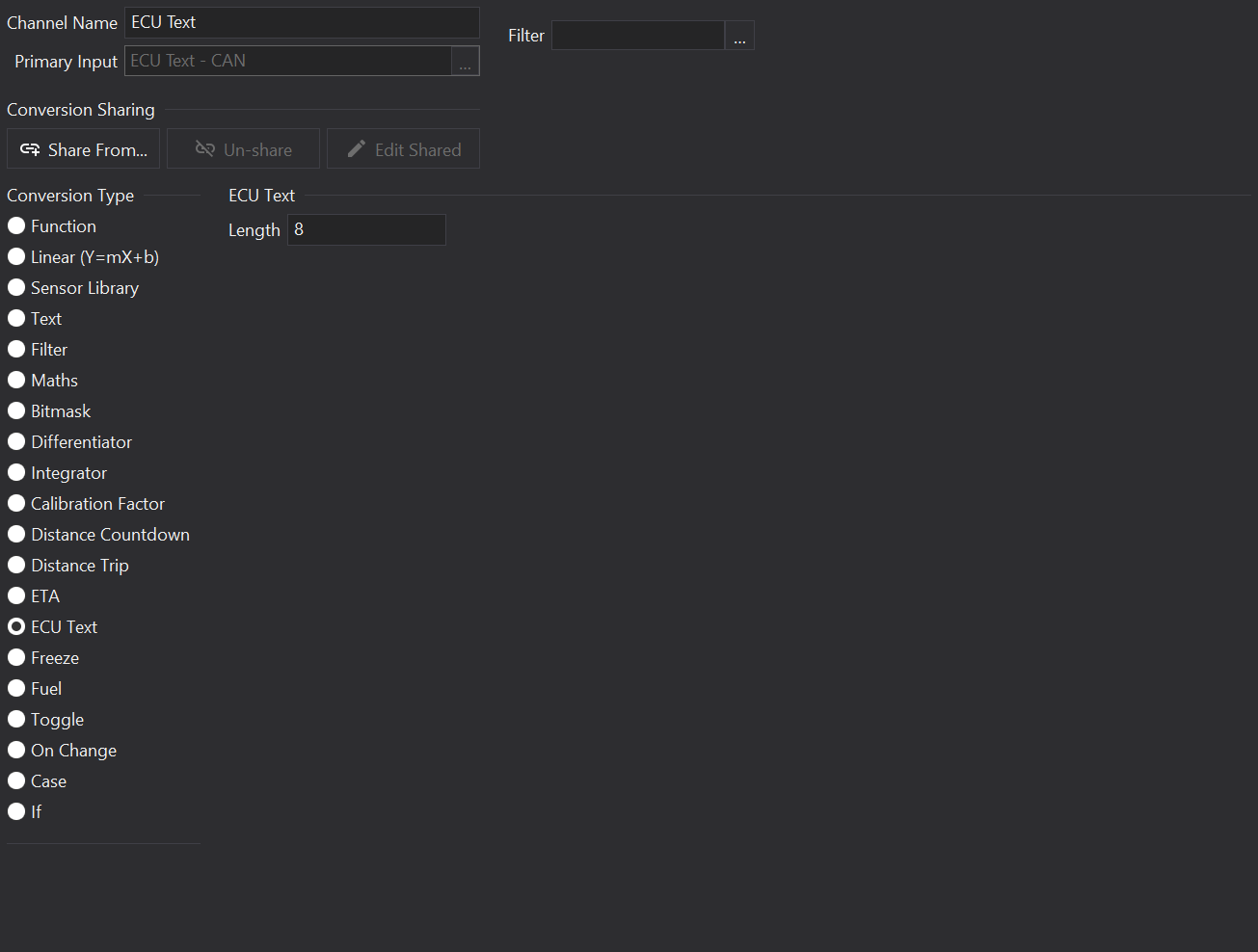Select the Maths conversion option

(16, 381)
